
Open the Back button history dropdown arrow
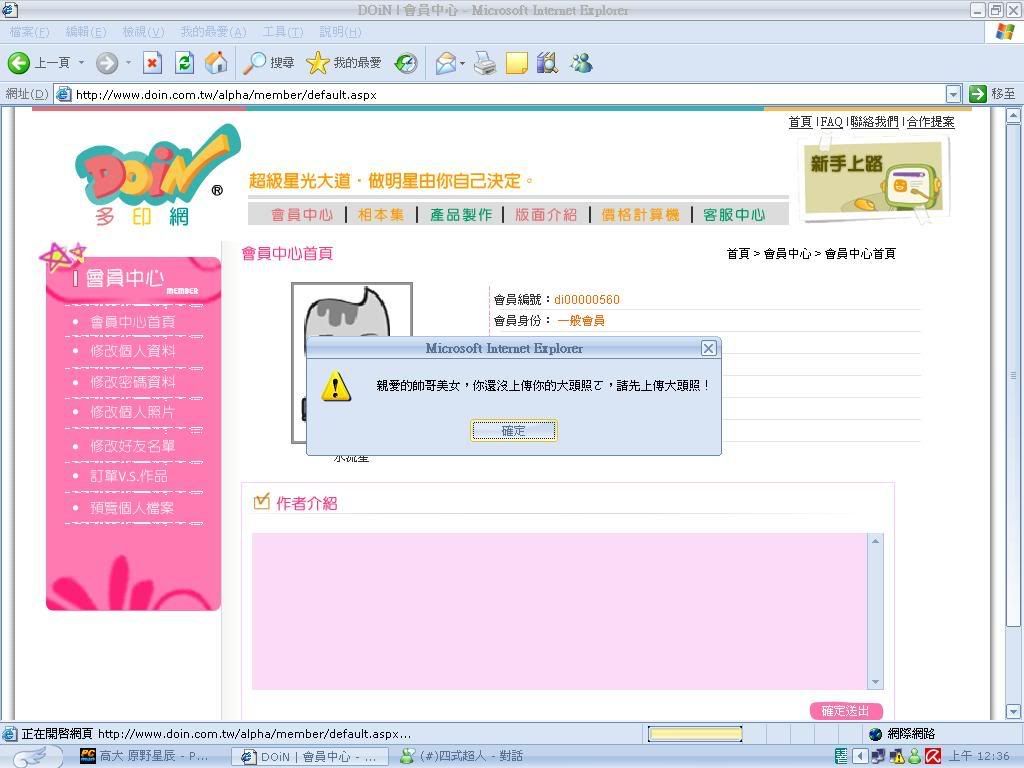click(x=82, y=63)
